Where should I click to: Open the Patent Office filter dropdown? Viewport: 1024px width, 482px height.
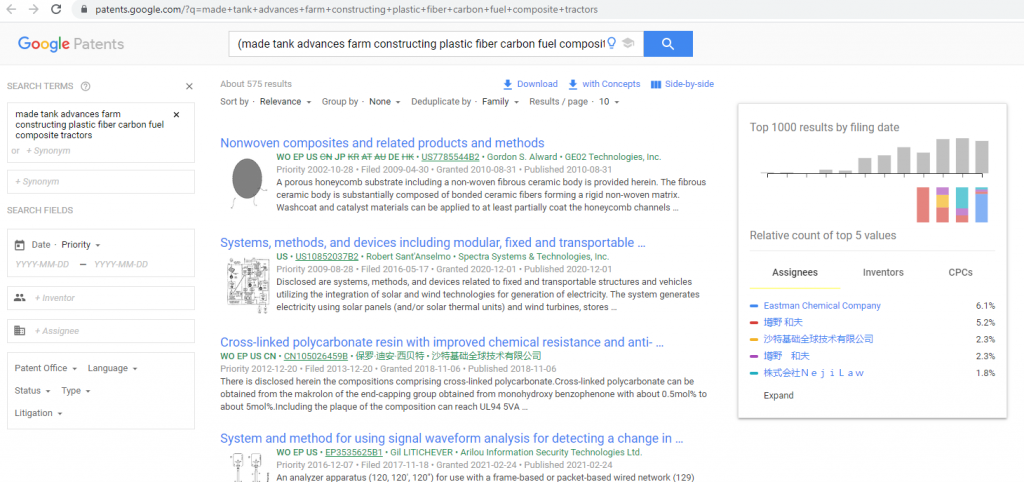(46, 368)
